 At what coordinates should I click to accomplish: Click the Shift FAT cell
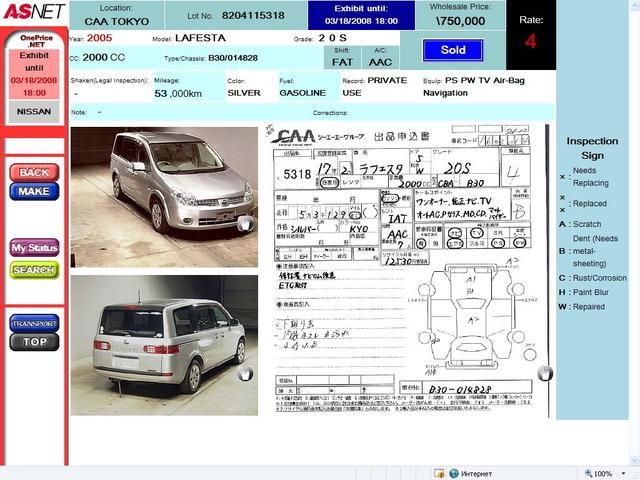tap(342, 58)
